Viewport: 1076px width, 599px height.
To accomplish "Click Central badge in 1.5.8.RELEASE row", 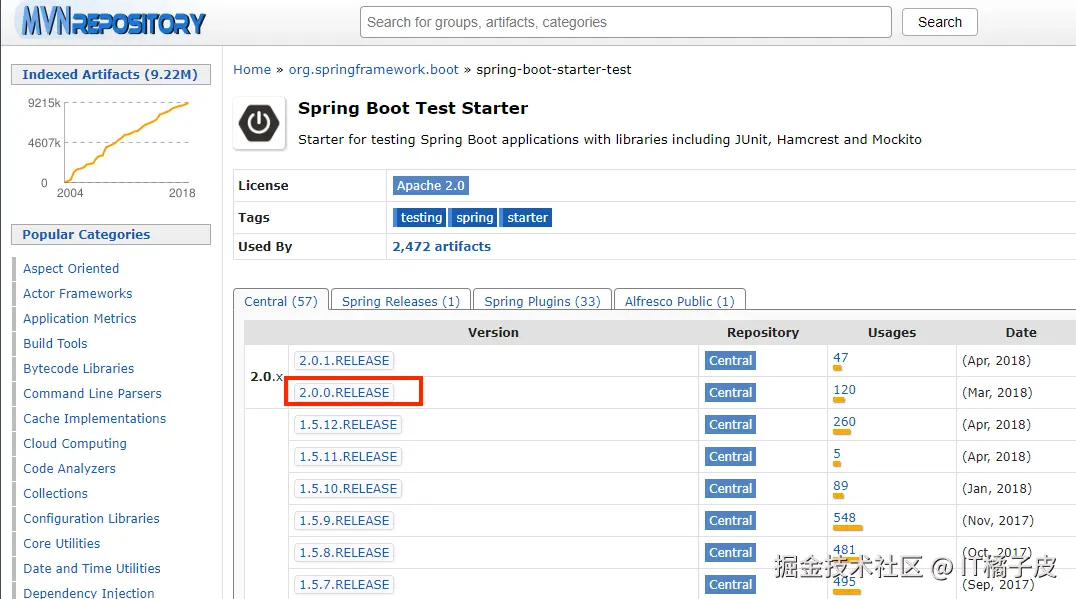I will [x=730, y=552].
